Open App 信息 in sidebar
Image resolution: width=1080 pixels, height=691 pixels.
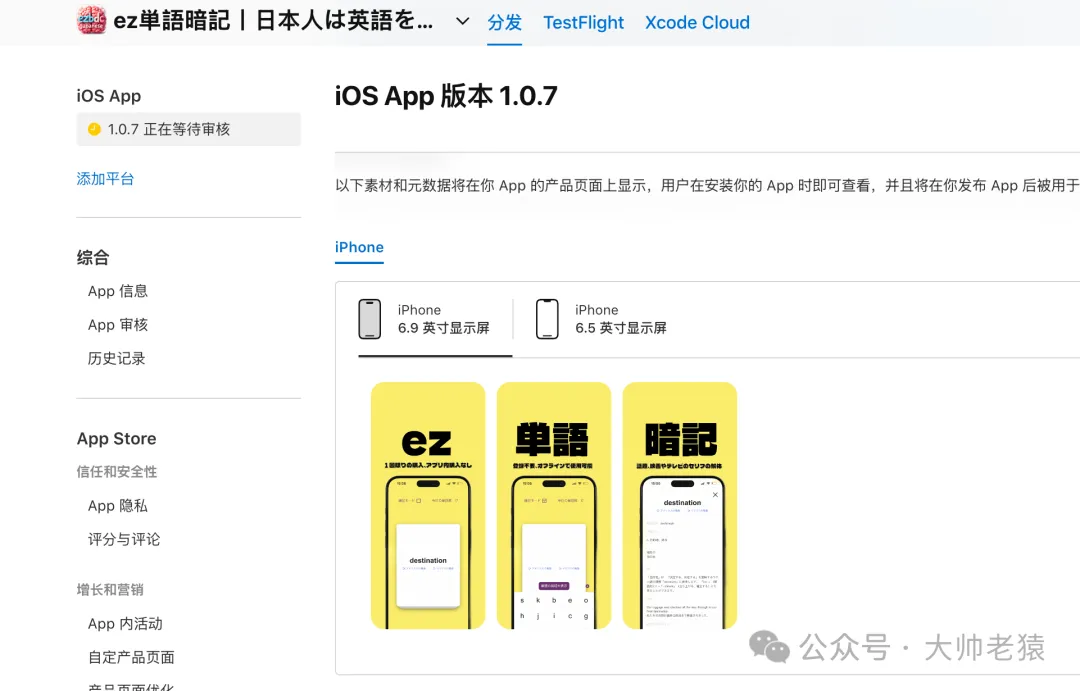[118, 291]
